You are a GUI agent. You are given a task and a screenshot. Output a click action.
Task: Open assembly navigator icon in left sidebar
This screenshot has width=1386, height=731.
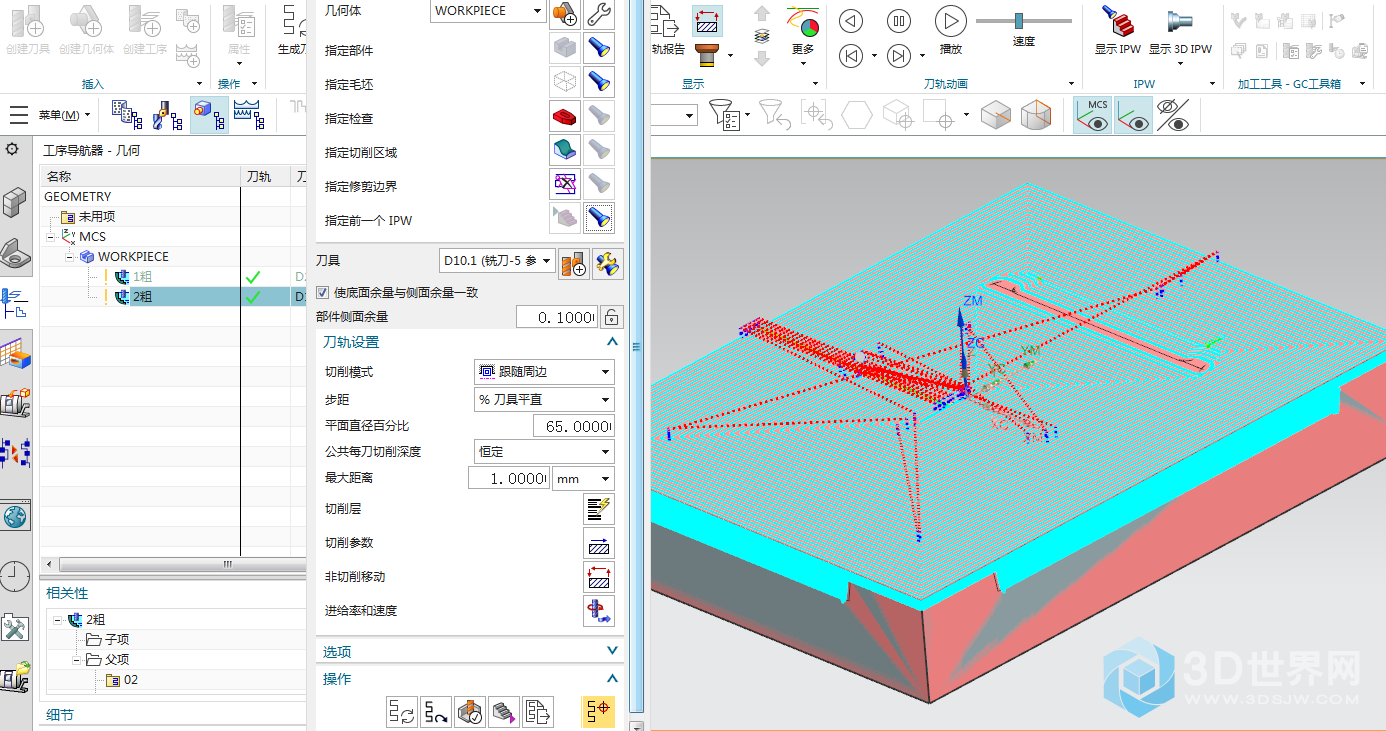click(x=16, y=203)
